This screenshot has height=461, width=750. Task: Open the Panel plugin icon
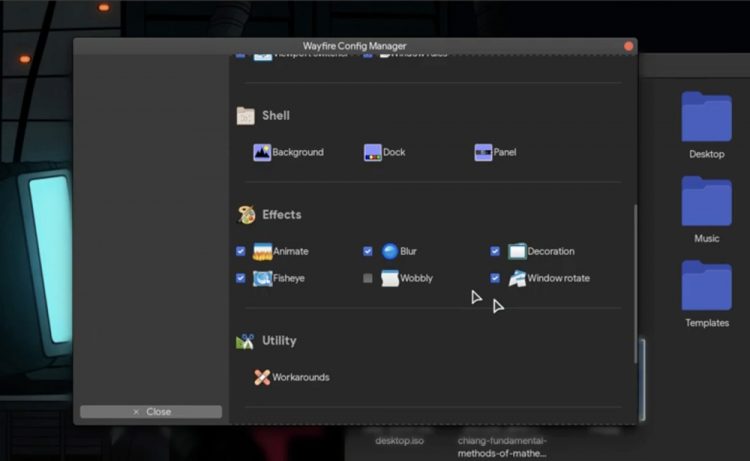[x=483, y=153]
